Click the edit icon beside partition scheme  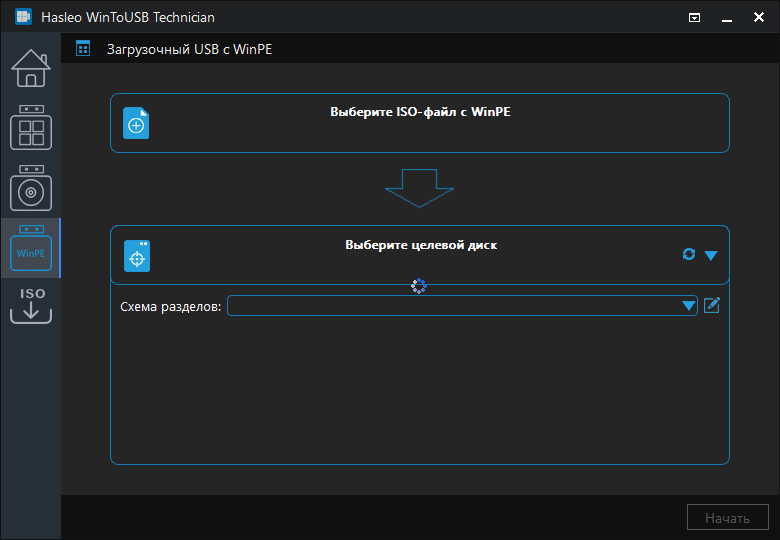coord(712,305)
